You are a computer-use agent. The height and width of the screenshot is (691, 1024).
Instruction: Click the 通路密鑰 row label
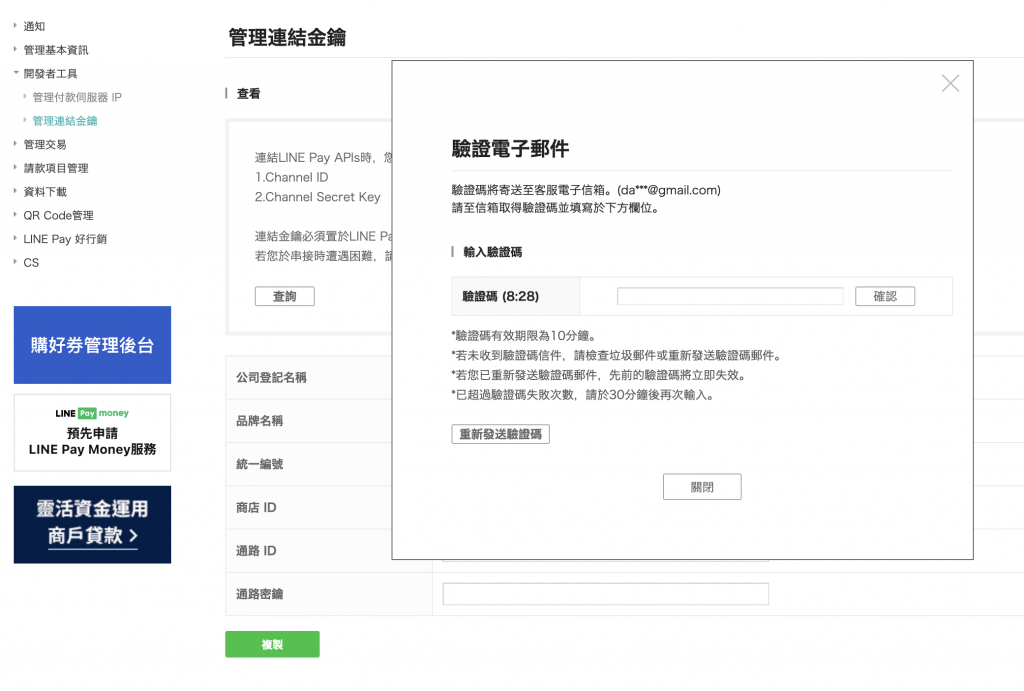click(x=259, y=594)
